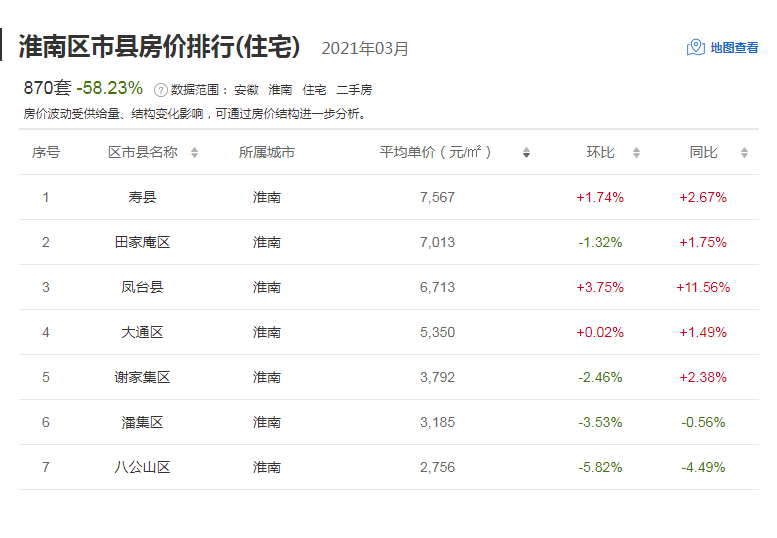Image resolution: width=777 pixels, height=538 pixels.
Task: Click the 同比 value +1.75%
Action: 703,242
